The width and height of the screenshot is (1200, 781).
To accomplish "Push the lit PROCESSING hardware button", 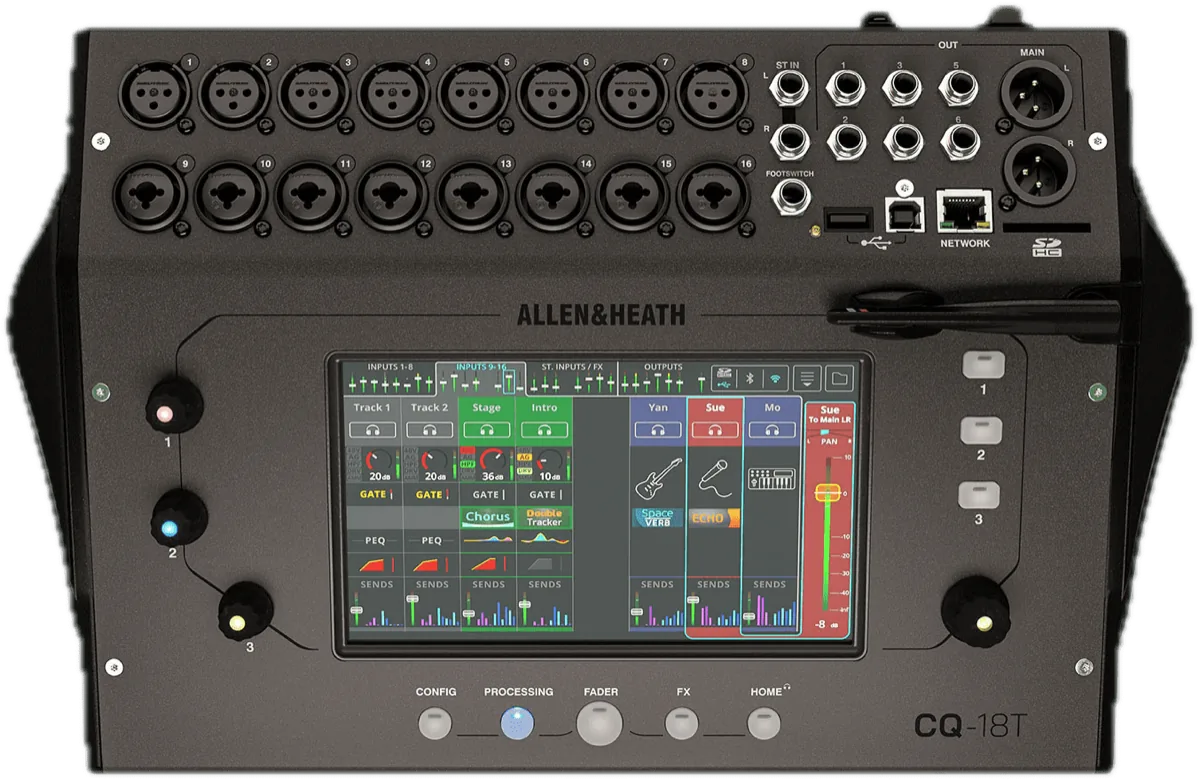I will 517,723.
